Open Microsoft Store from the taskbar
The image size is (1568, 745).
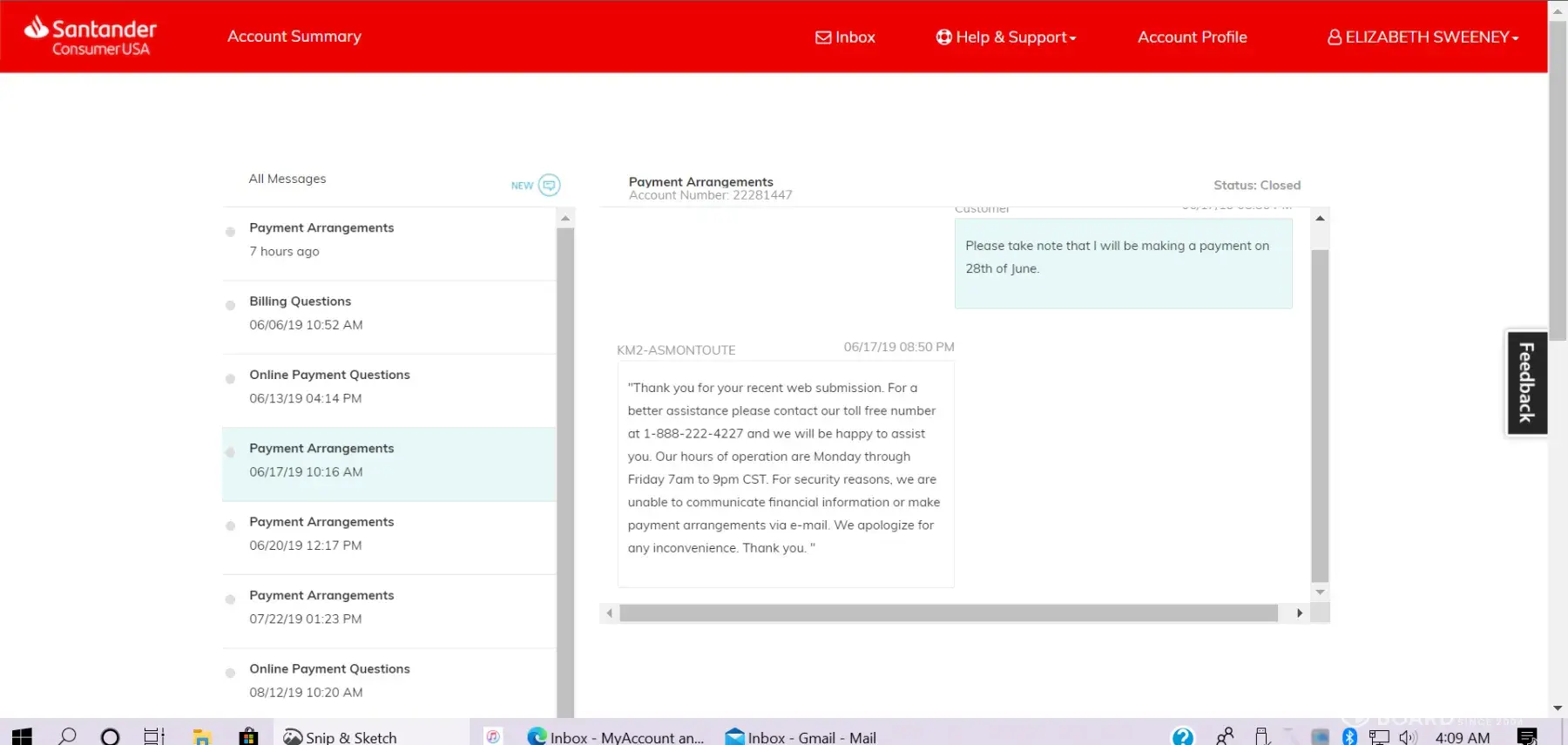point(248,736)
